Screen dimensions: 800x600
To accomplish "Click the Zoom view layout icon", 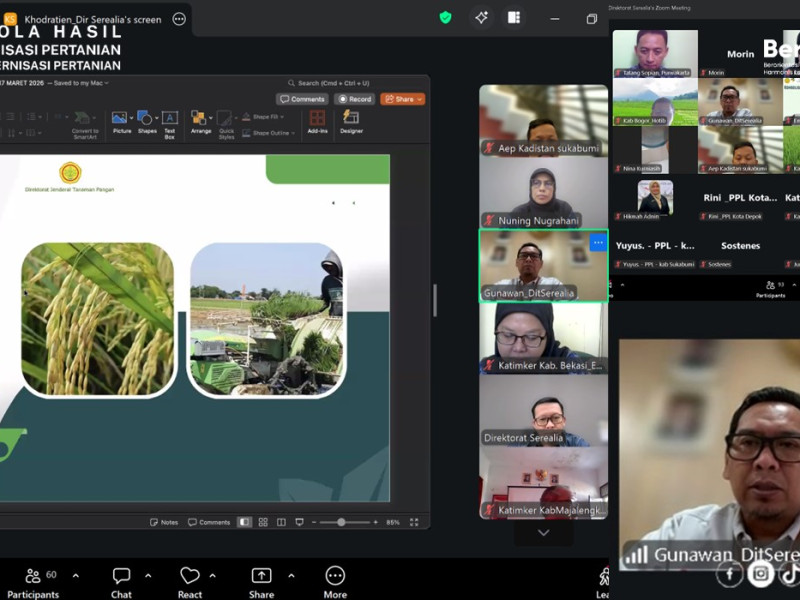I will point(513,17).
